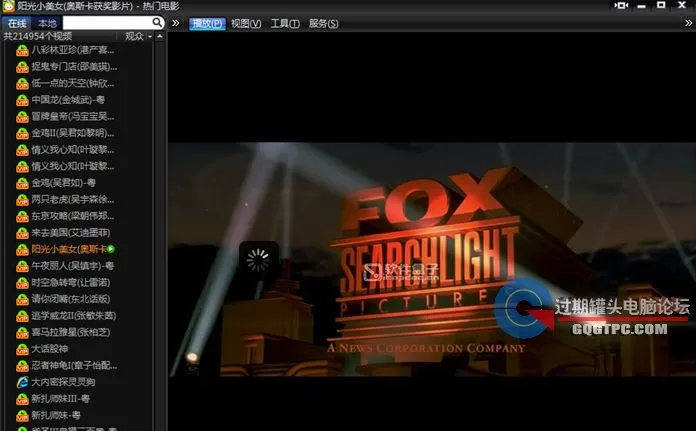This screenshot has height=431, width=696.
Task: Click the app logo in the title bar
Action: point(8,7)
